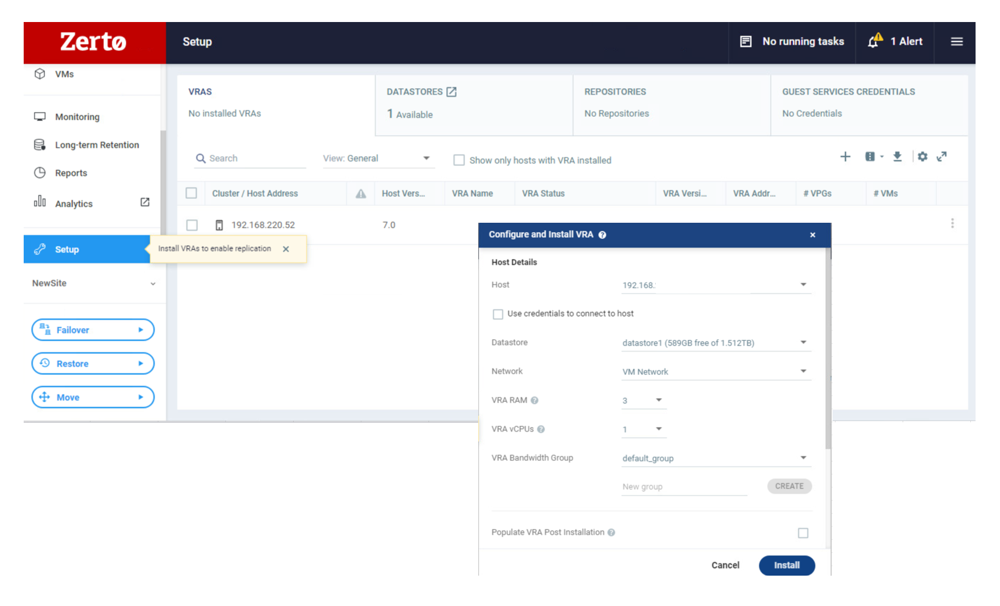Screen dimensions: 1000x606
Task: Click Cancel in the VRA dialog
Action: [725, 566]
